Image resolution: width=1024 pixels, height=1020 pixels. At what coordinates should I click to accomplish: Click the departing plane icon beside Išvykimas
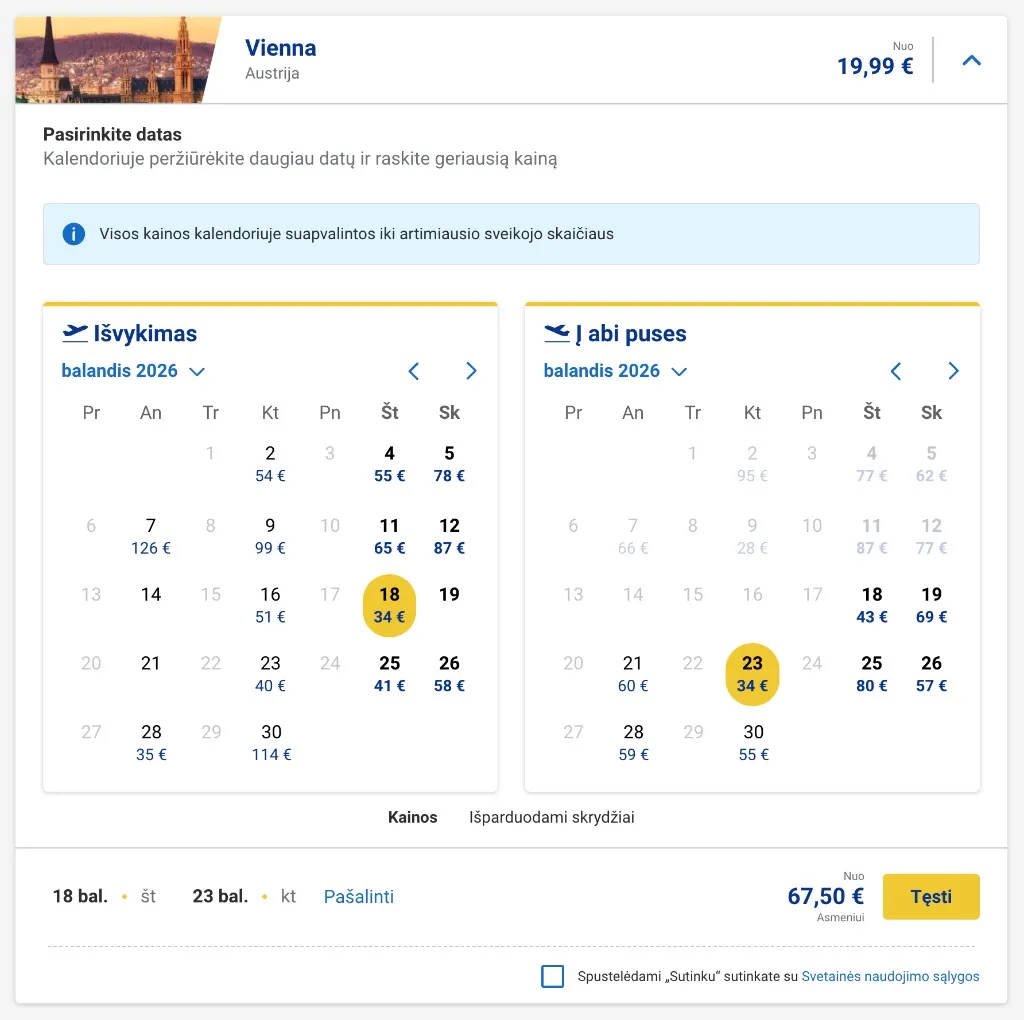[x=75, y=333]
